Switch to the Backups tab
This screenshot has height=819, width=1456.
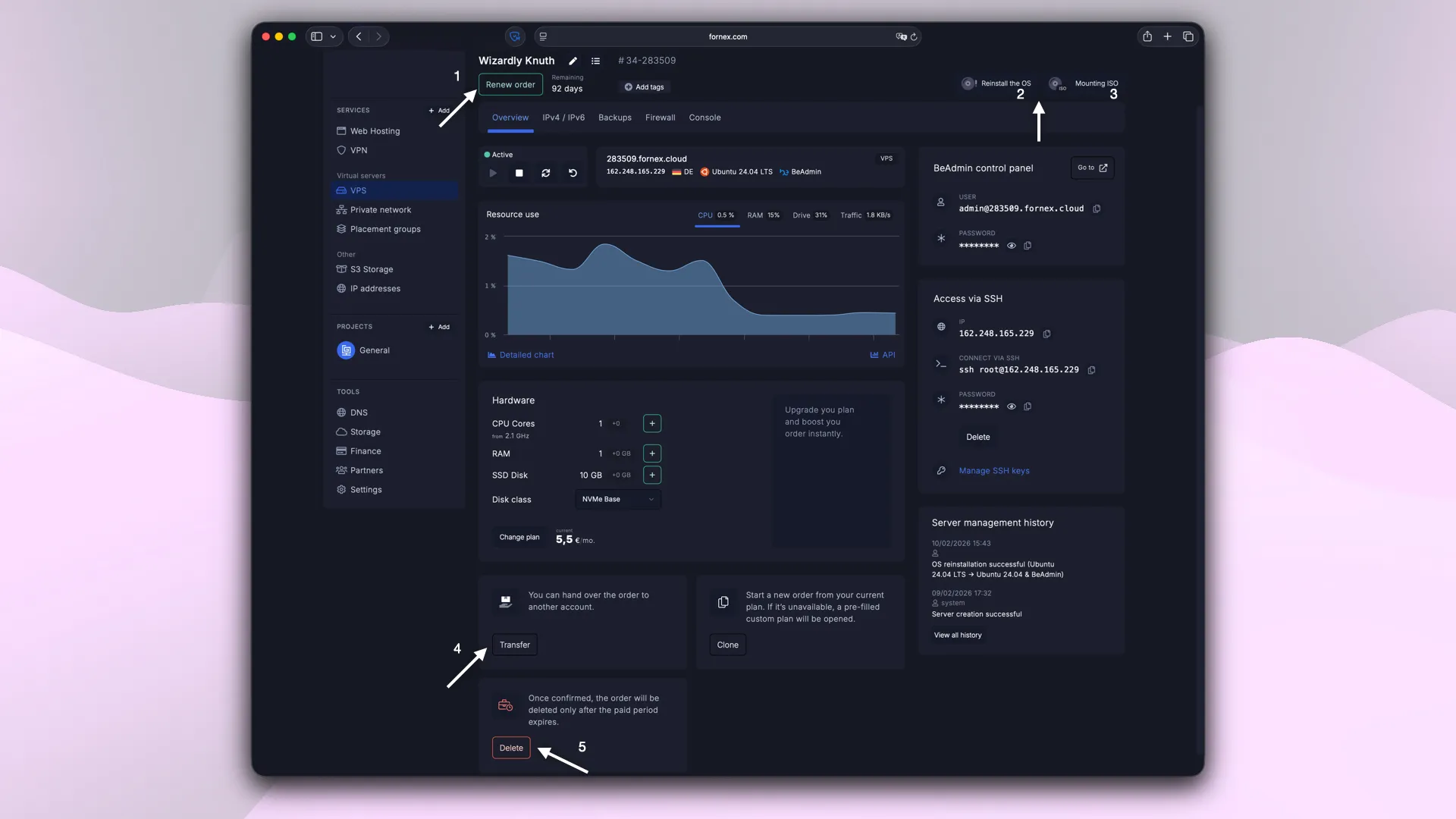pyautogui.click(x=614, y=118)
